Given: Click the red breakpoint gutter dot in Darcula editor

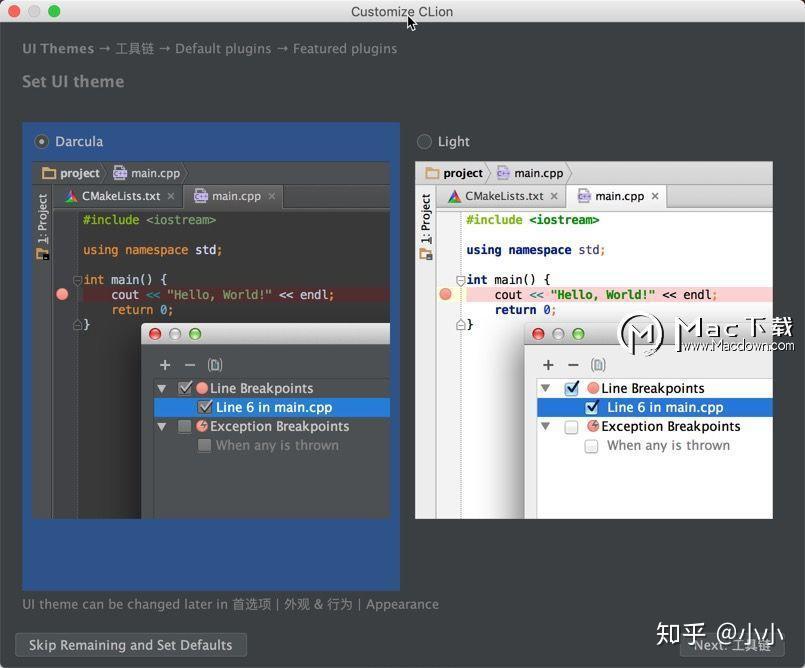Looking at the screenshot, I should tap(62, 294).
